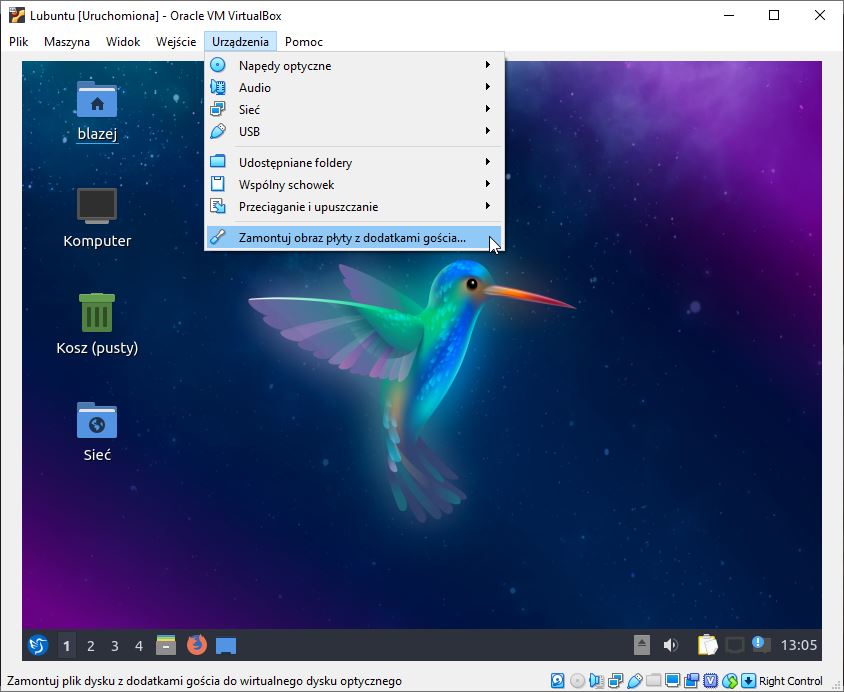844x692 pixels.
Task: Click the shared folders status bar icon
Action: pyautogui.click(x=653, y=681)
